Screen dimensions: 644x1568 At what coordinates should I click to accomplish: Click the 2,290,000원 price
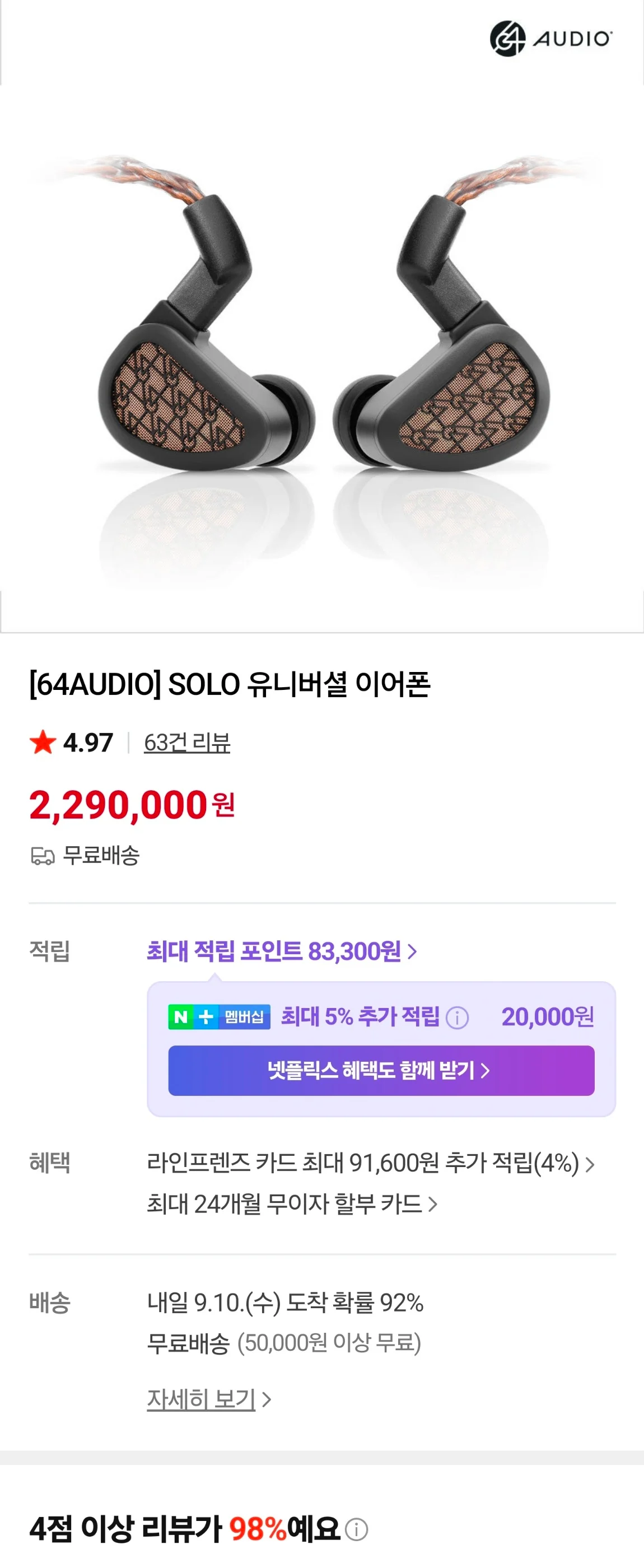pyautogui.click(x=132, y=805)
